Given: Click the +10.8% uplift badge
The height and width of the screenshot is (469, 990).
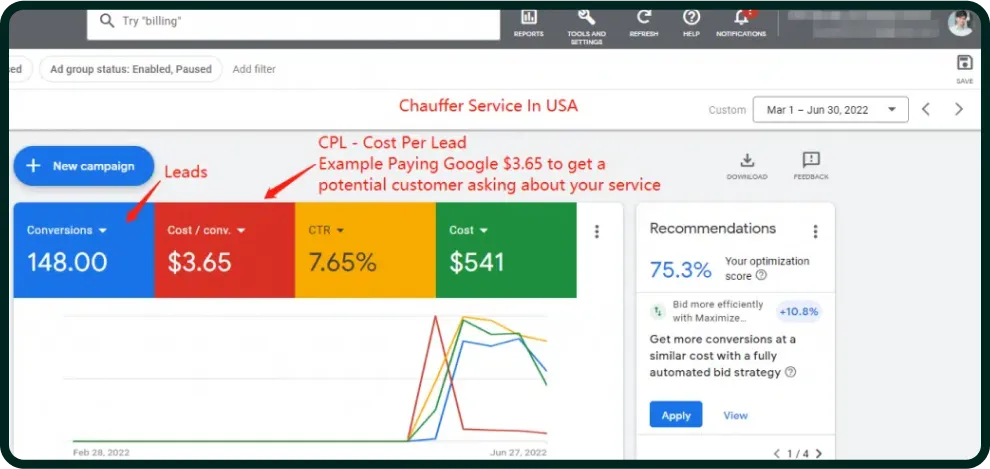Looking at the screenshot, I should (x=798, y=311).
